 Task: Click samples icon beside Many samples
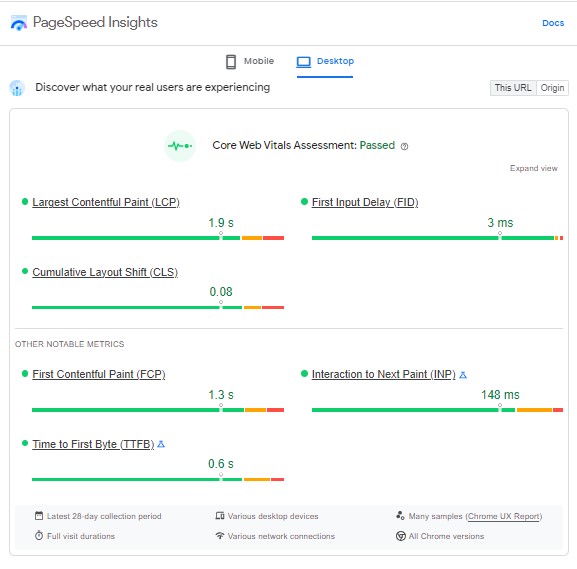[400, 516]
